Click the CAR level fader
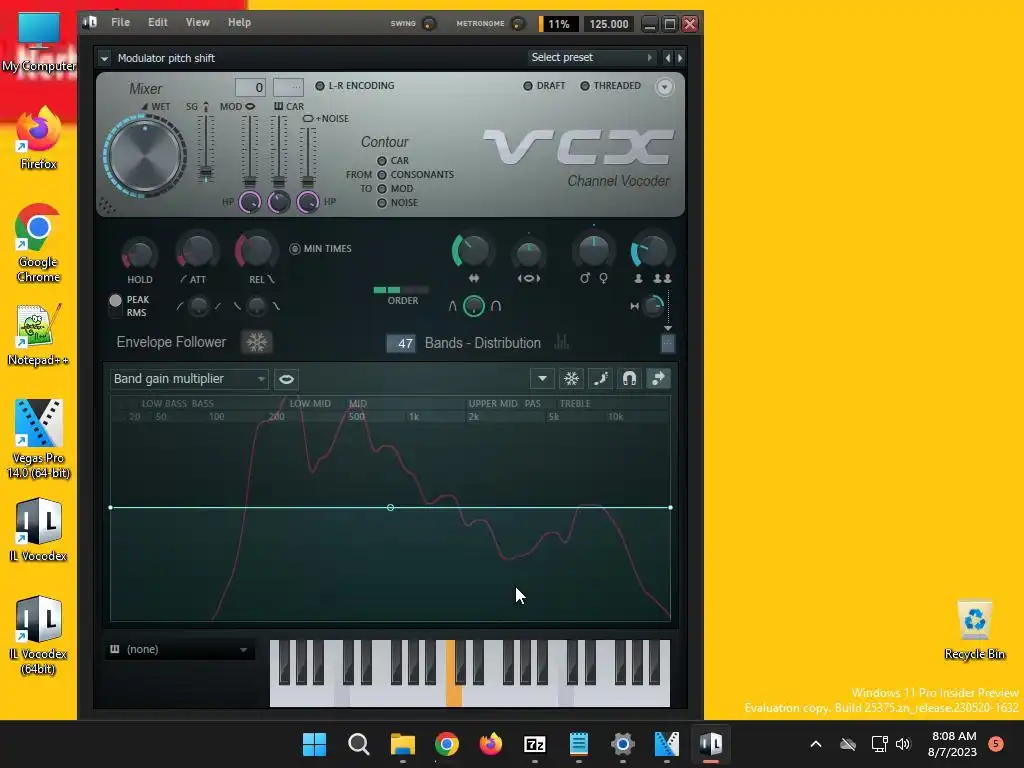This screenshot has height=768, width=1024. (x=278, y=181)
